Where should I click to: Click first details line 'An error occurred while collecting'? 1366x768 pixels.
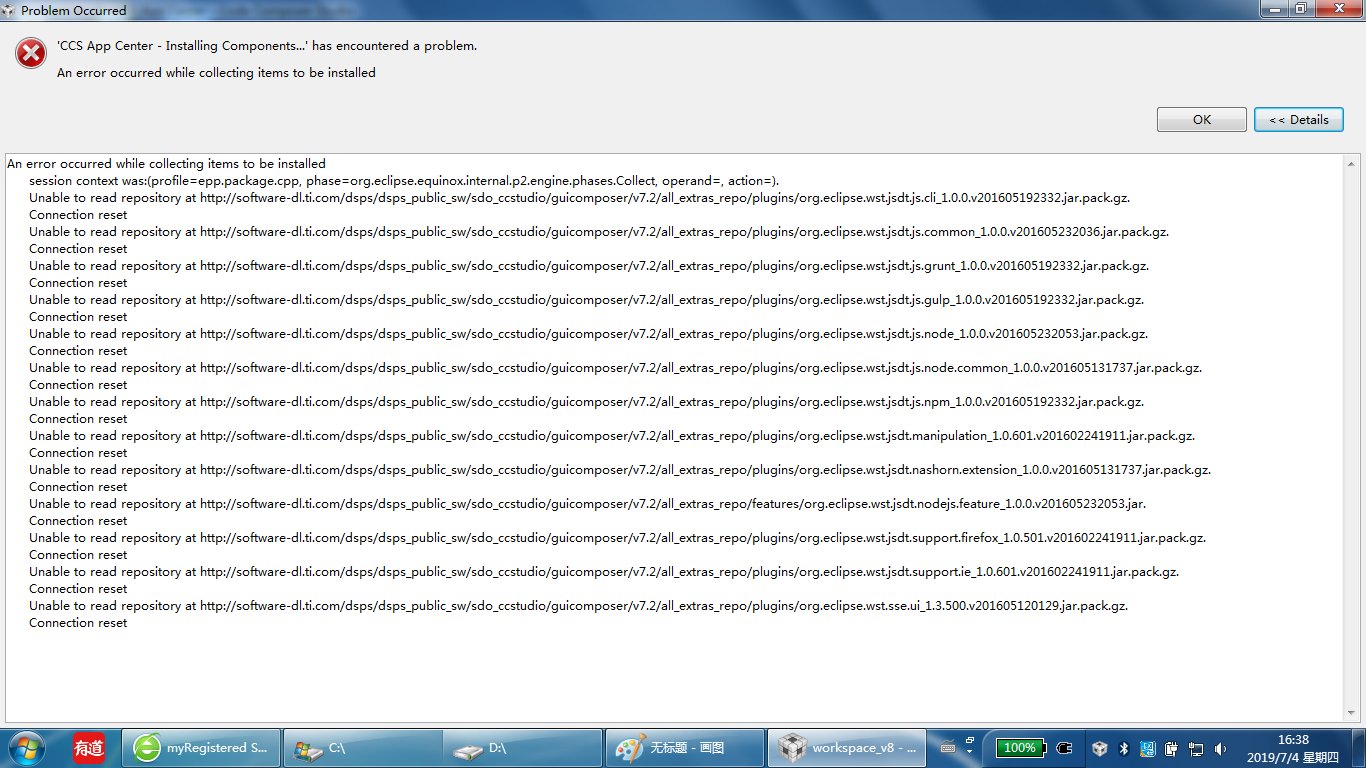166,164
